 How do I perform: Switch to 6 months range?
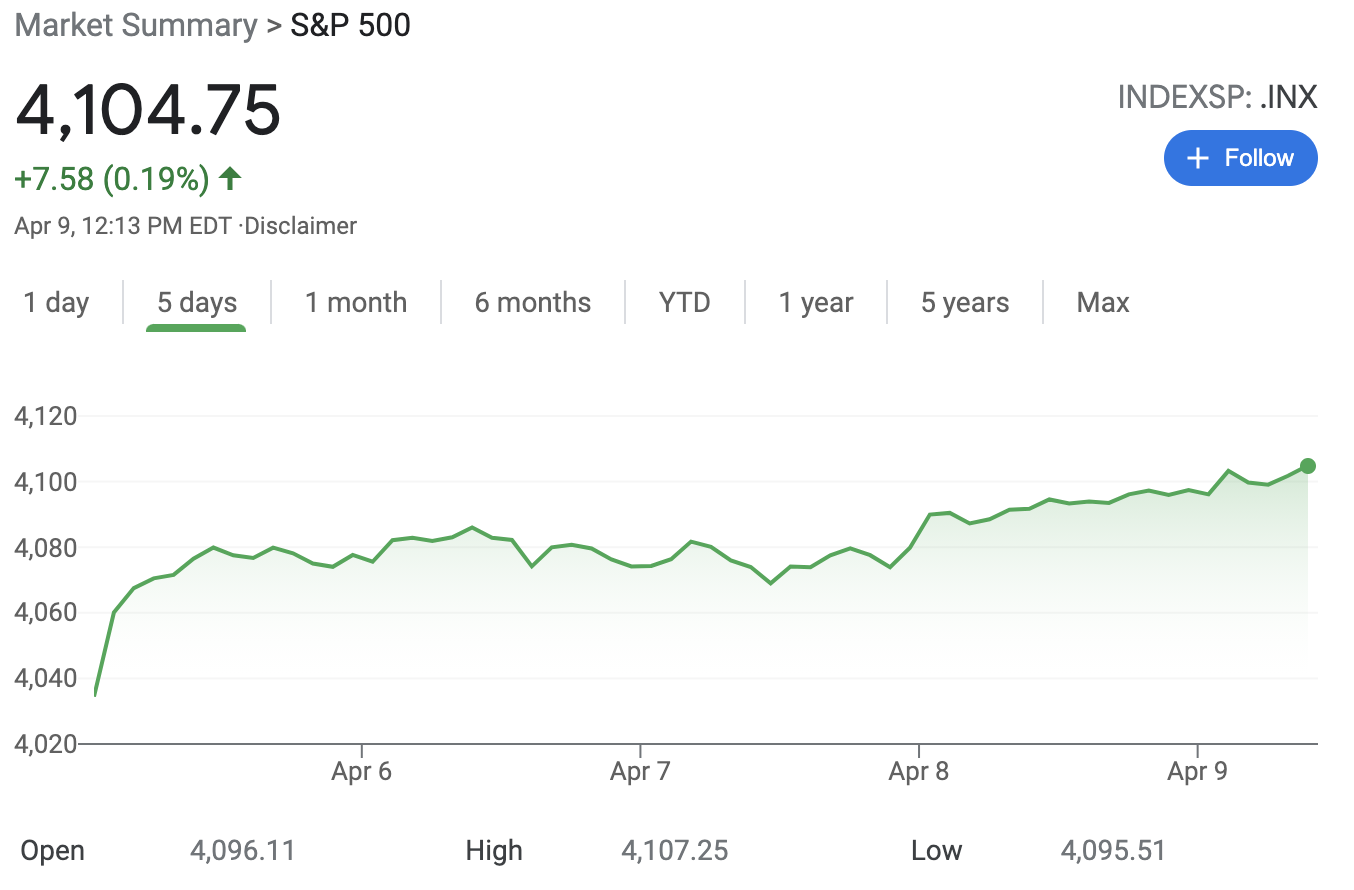[532, 303]
